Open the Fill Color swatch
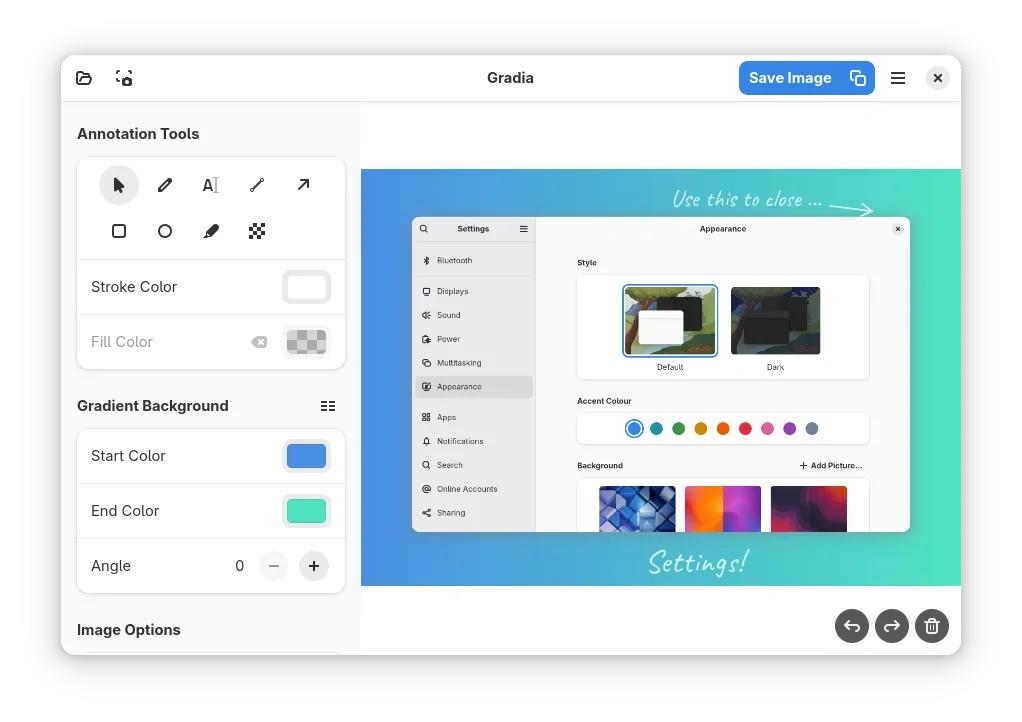 pos(306,342)
